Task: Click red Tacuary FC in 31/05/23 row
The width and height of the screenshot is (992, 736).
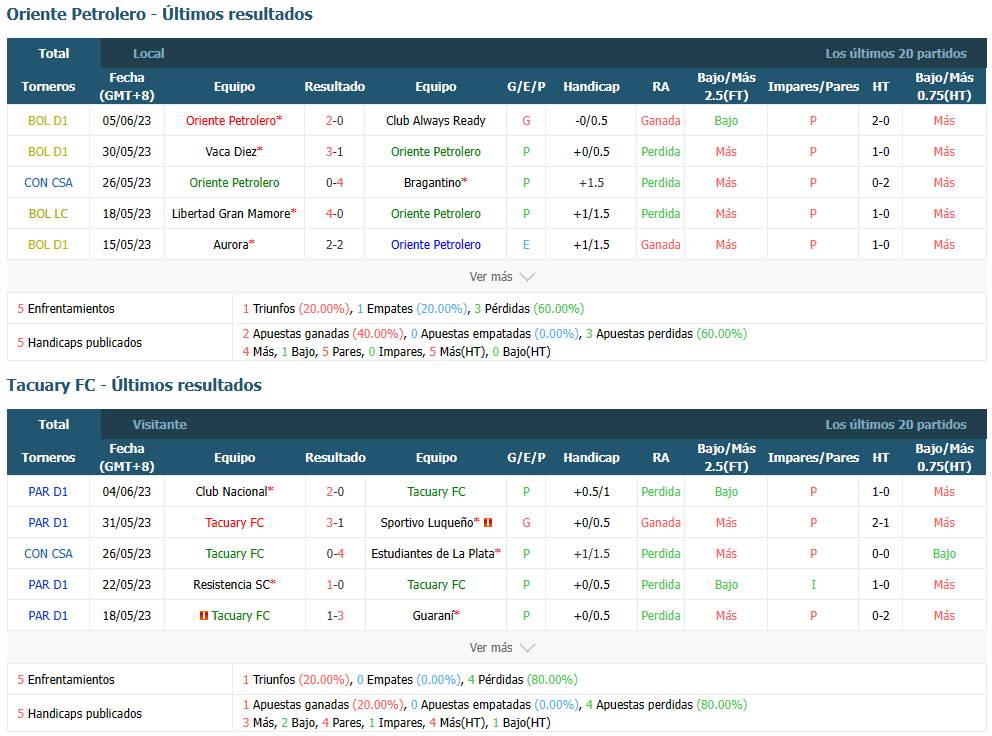Action: (234, 522)
